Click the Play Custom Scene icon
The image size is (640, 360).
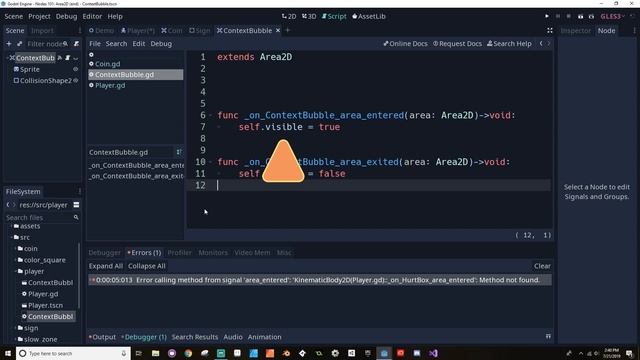tap(591, 16)
